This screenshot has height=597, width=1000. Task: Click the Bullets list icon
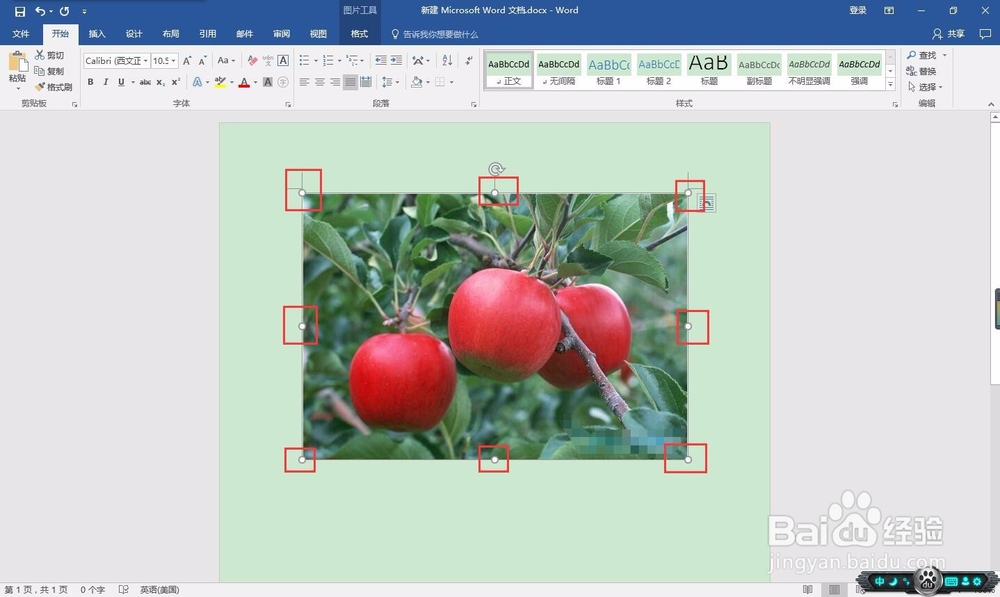tap(304, 61)
